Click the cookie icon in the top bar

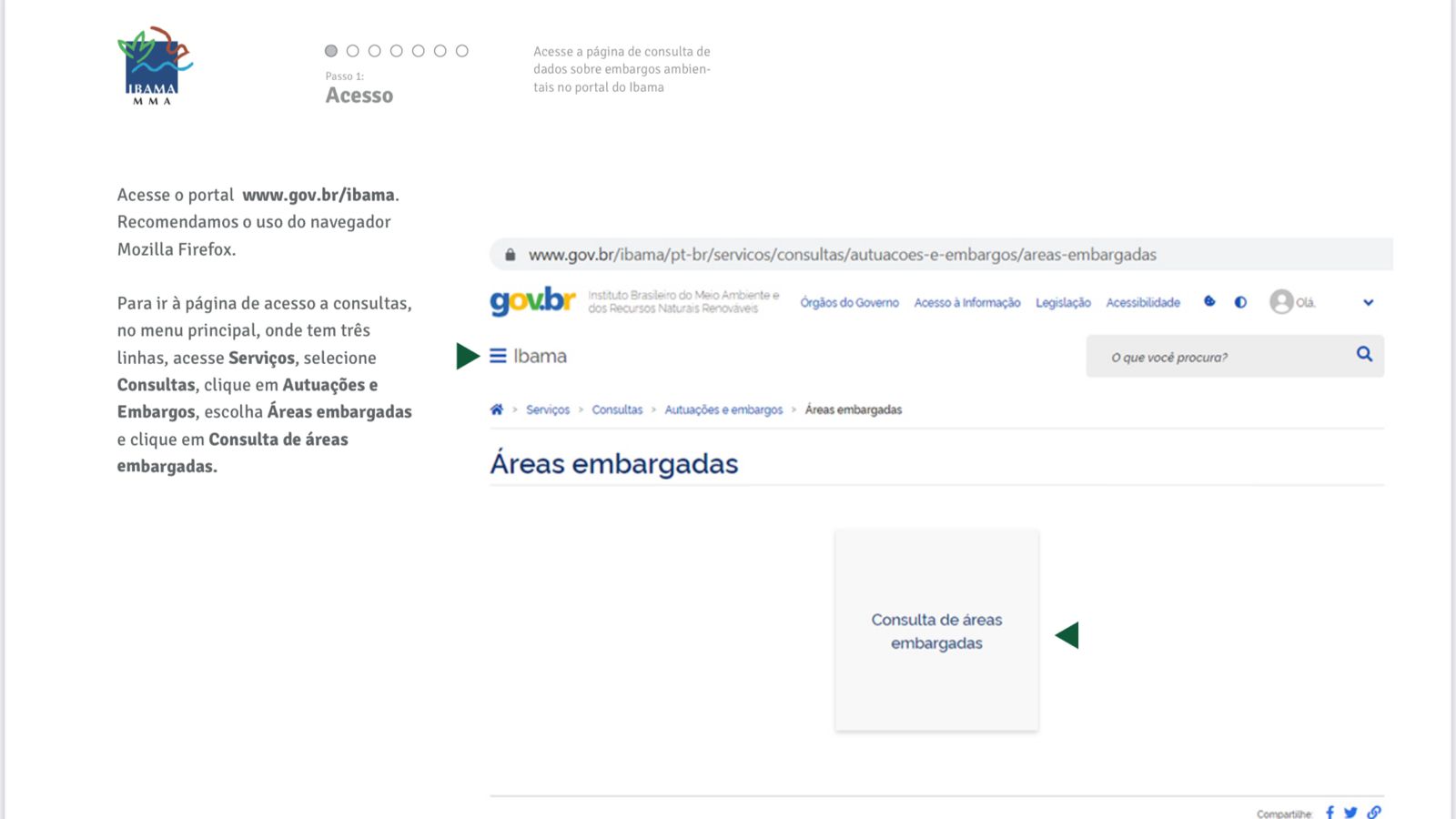tap(1209, 301)
